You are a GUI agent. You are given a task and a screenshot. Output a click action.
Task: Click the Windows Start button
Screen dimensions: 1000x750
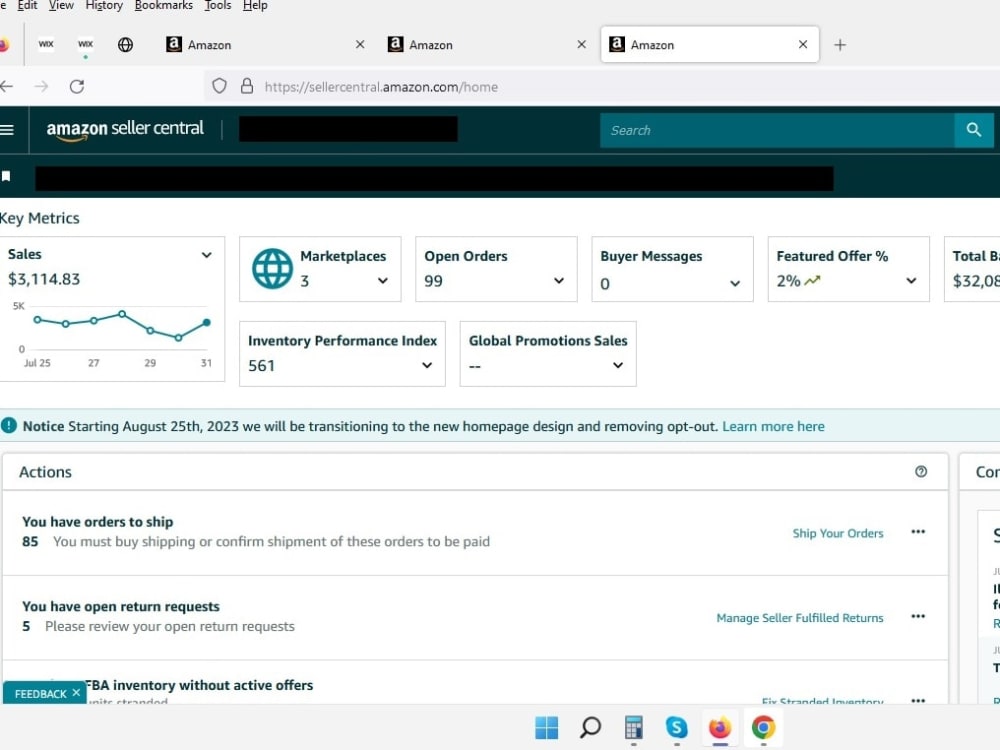click(x=547, y=728)
